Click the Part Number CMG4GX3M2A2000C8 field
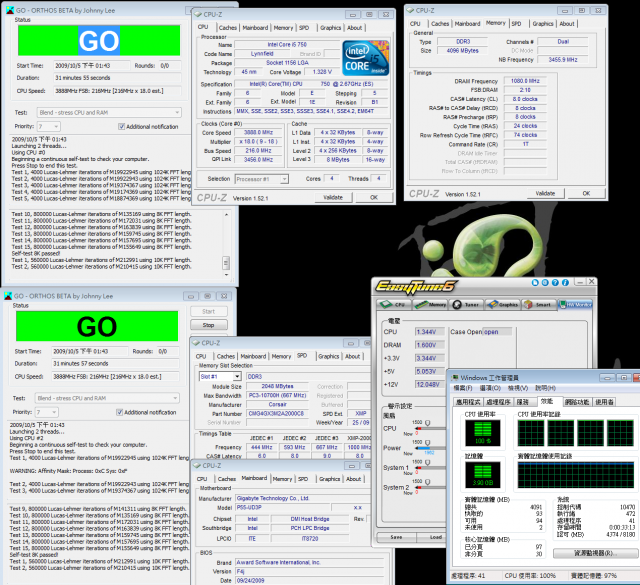Viewport: 640px width, 585px height. [x=277, y=414]
